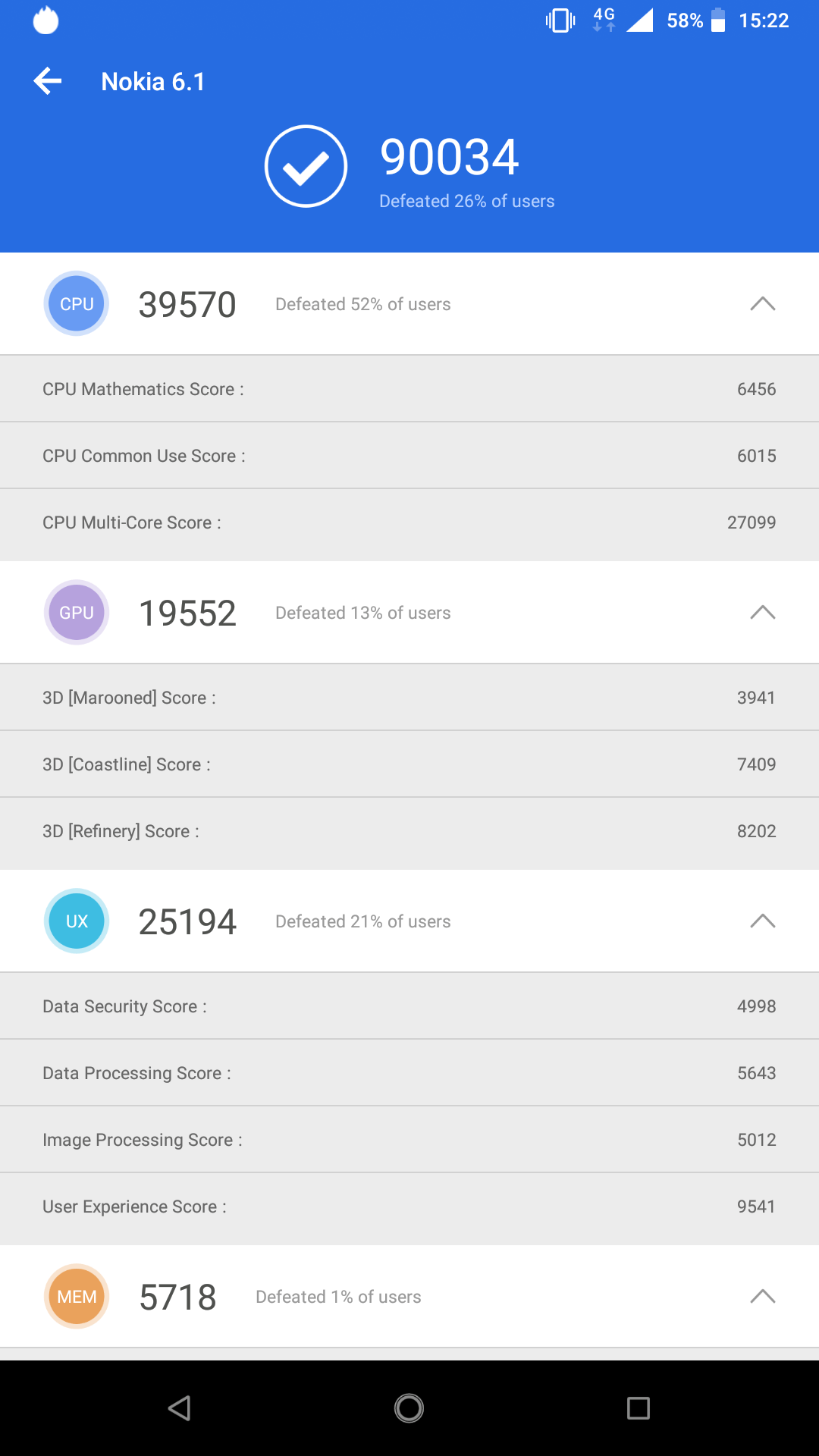The image size is (819, 1456).
Task: Tap the orange MEM badge icon
Action: pos(77,1296)
